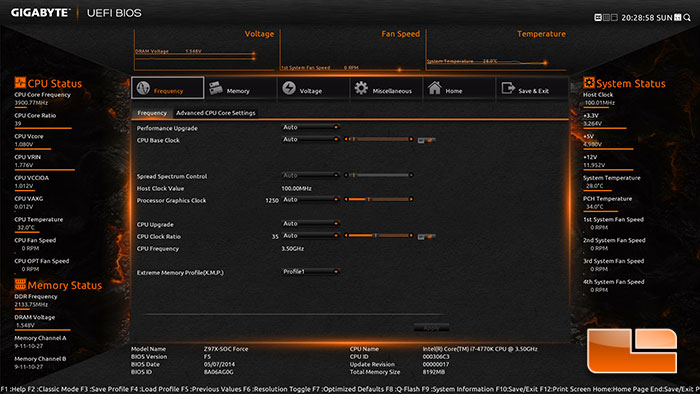Select the first layout view icon left of clock
This screenshot has height=394, width=700.
(598, 17)
